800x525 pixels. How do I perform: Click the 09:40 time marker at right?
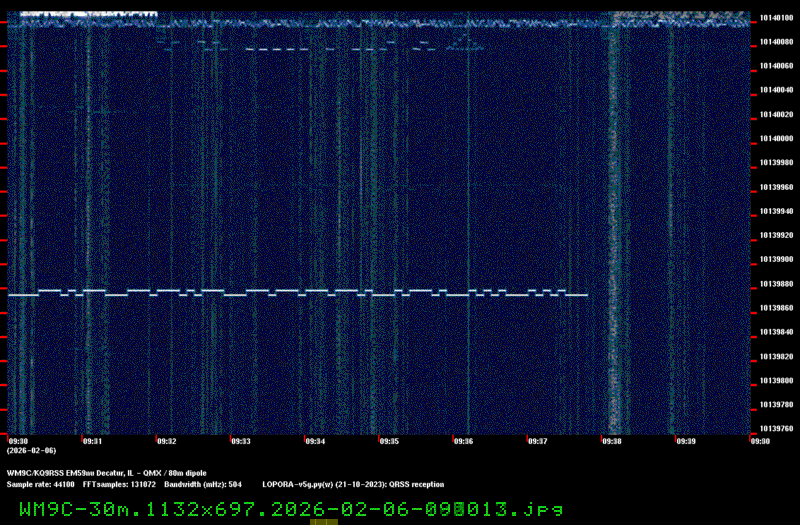click(759, 440)
